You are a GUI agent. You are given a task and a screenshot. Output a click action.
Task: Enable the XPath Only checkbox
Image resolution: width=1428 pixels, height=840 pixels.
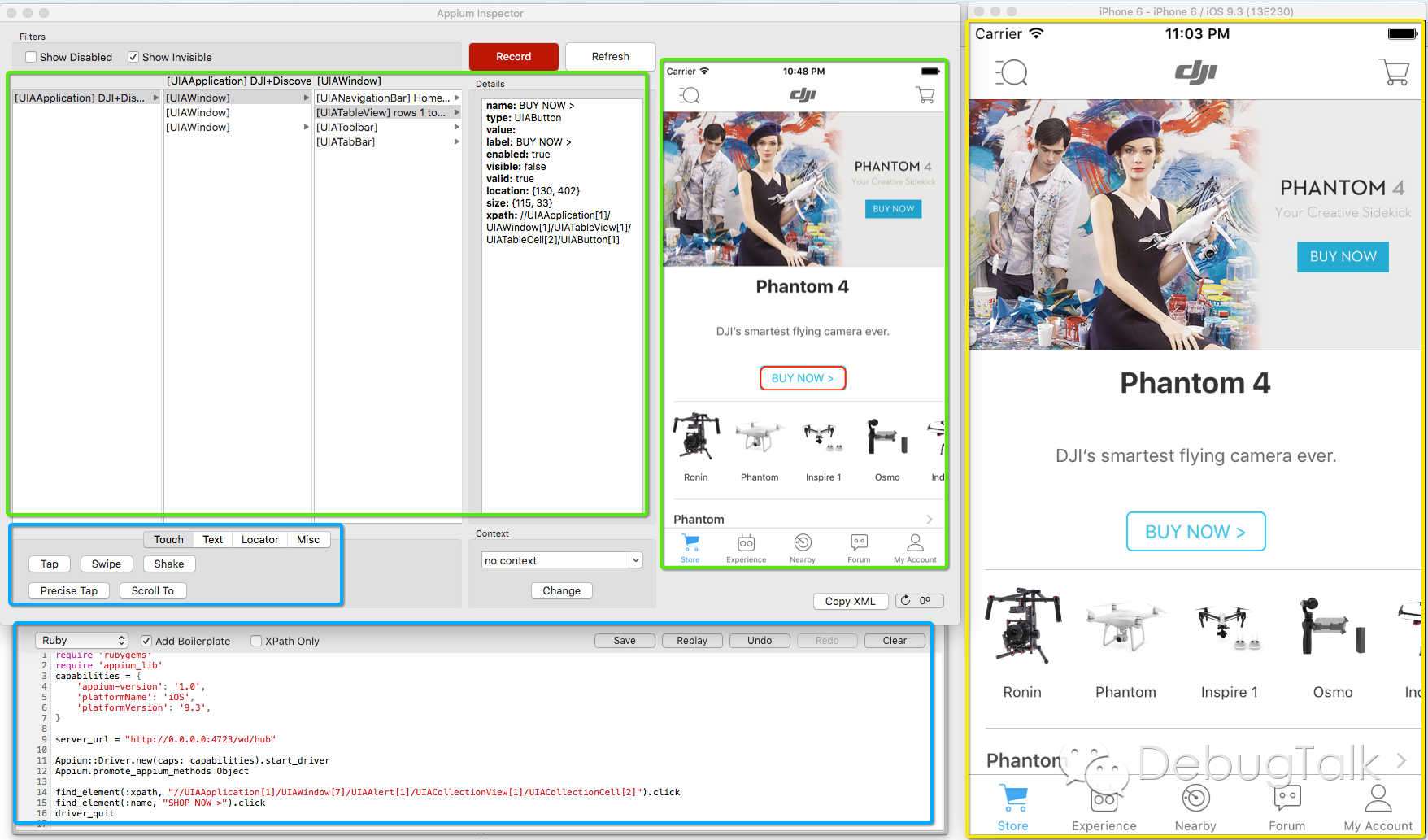click(256, 641)
